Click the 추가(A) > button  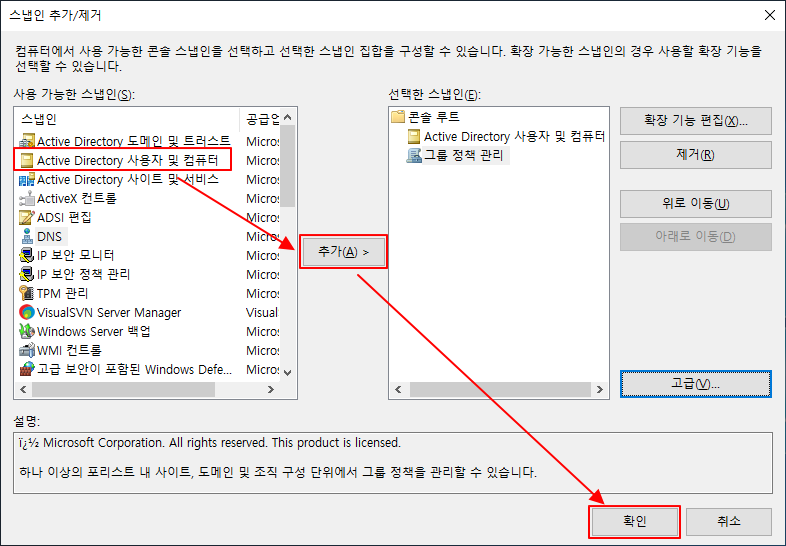(343, 252)
